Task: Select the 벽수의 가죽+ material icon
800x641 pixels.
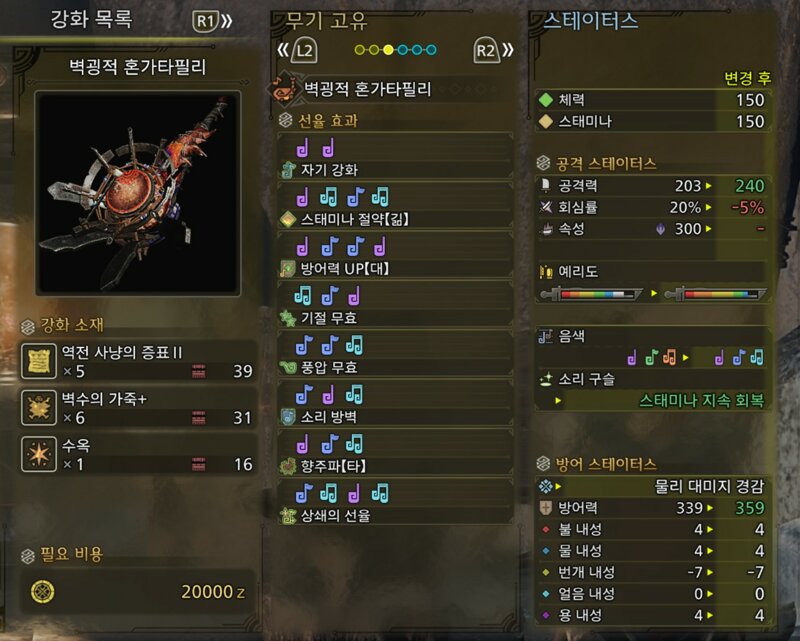Action: pos(39,408)
